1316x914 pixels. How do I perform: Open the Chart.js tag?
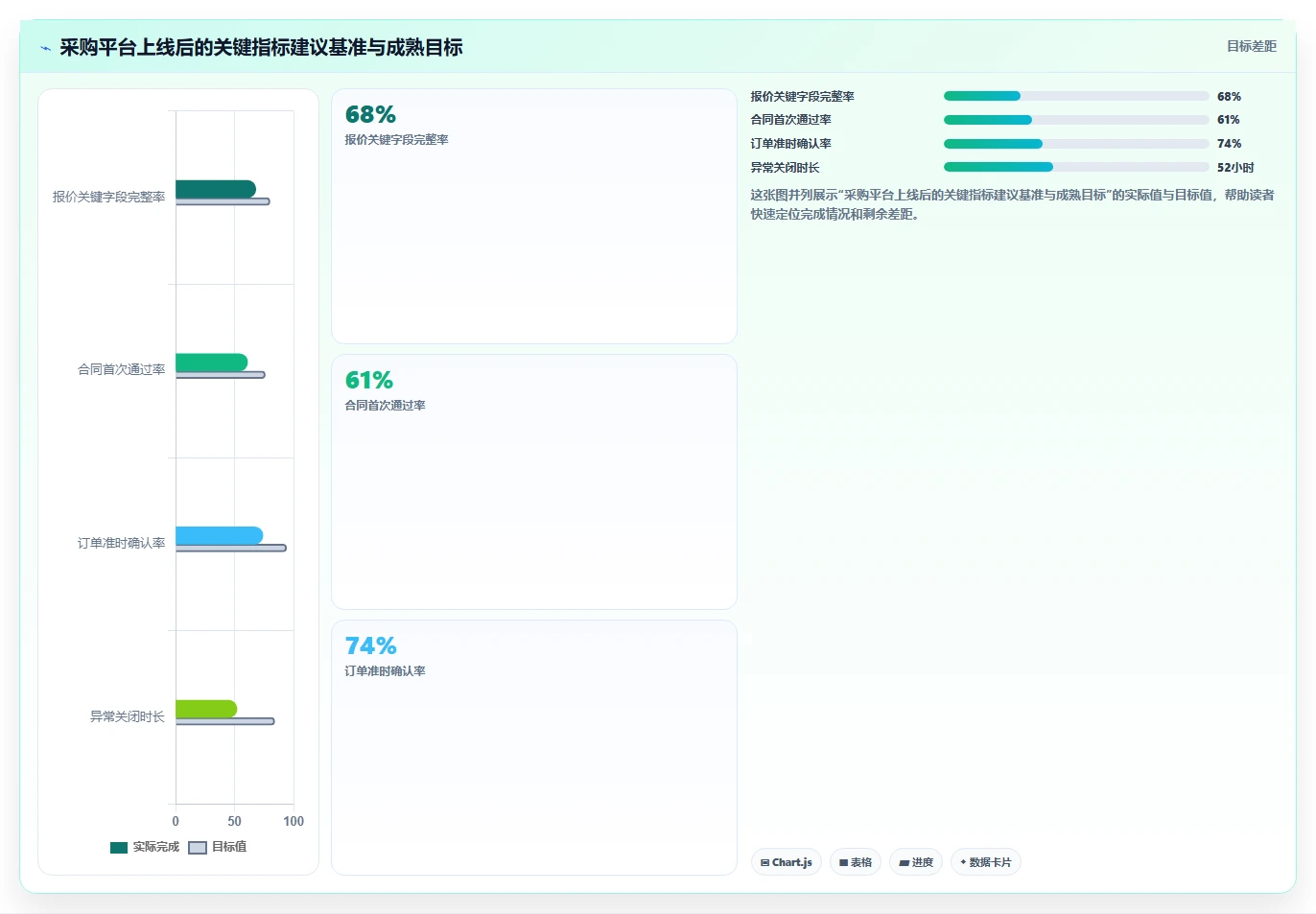(x=787, y=862)
